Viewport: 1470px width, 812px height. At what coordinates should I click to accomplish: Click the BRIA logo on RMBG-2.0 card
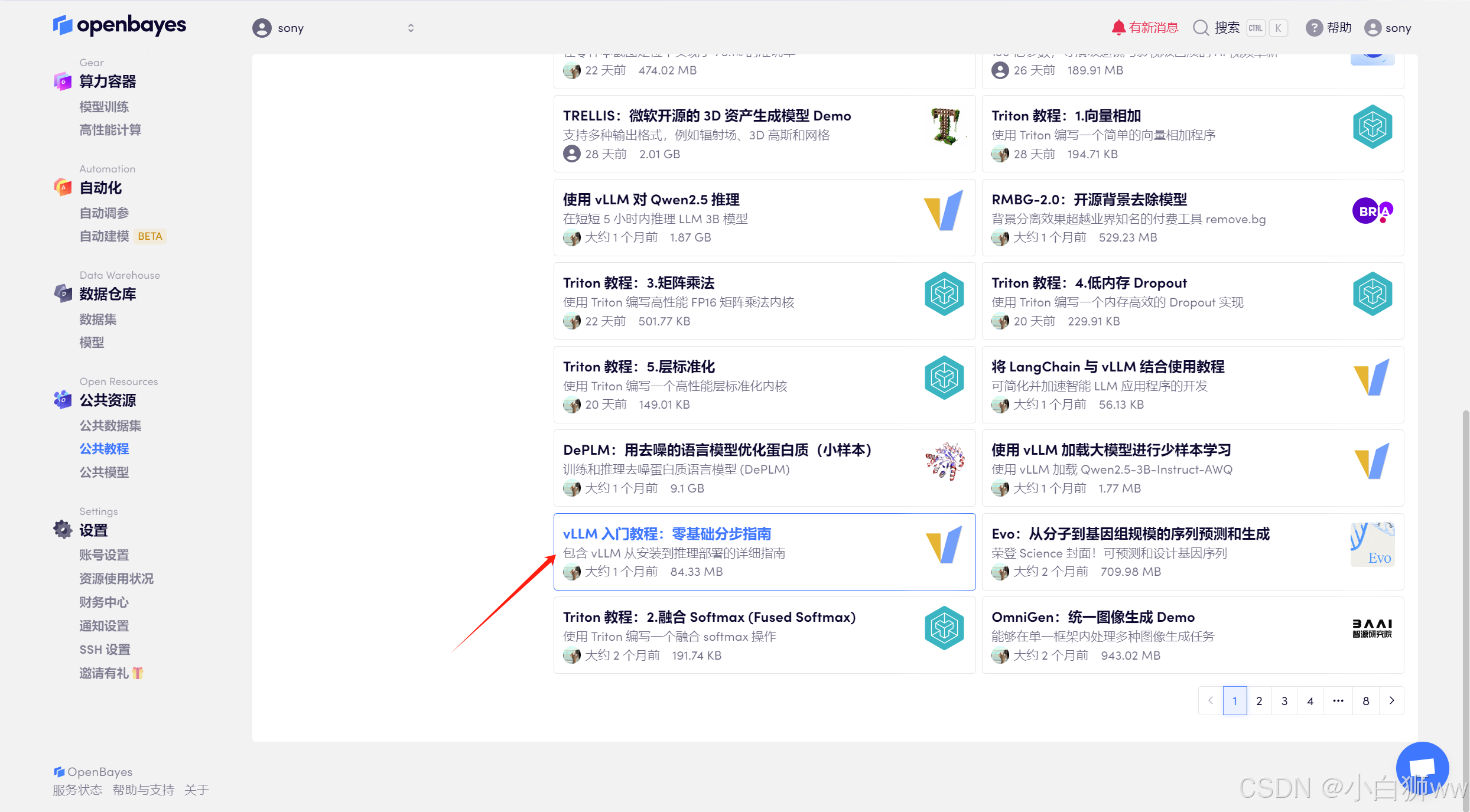(1372, 211)
